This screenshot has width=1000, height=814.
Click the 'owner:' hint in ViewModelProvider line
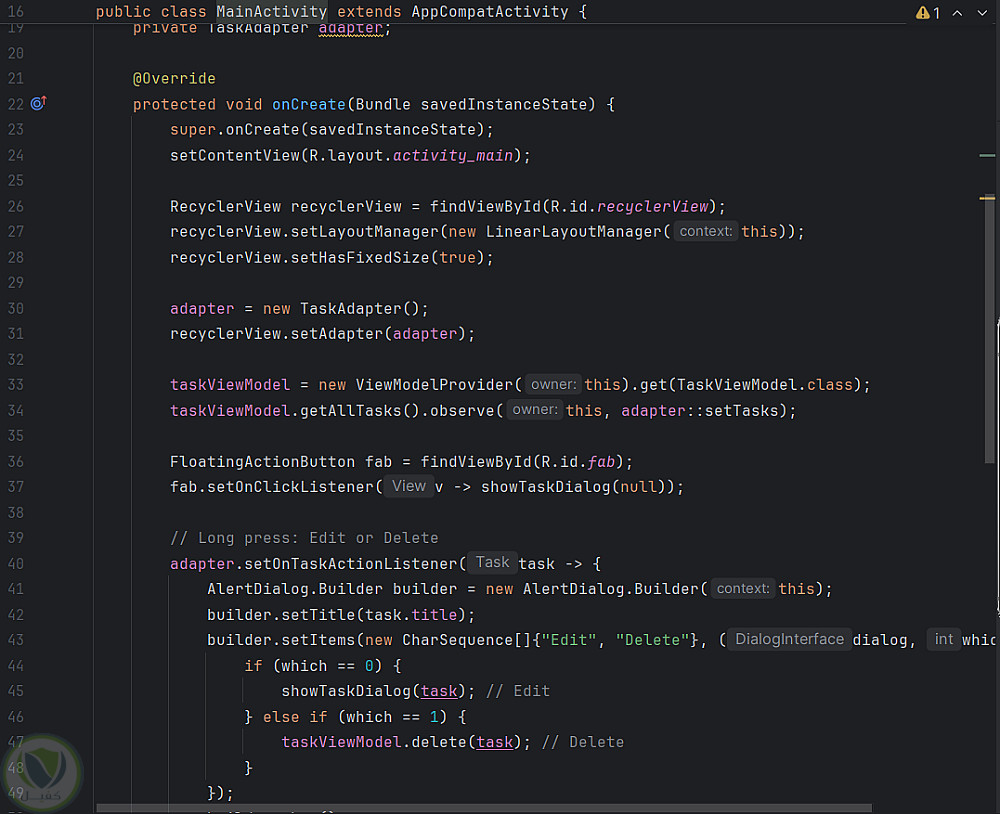pyautogui.click(x=553, y=384)
